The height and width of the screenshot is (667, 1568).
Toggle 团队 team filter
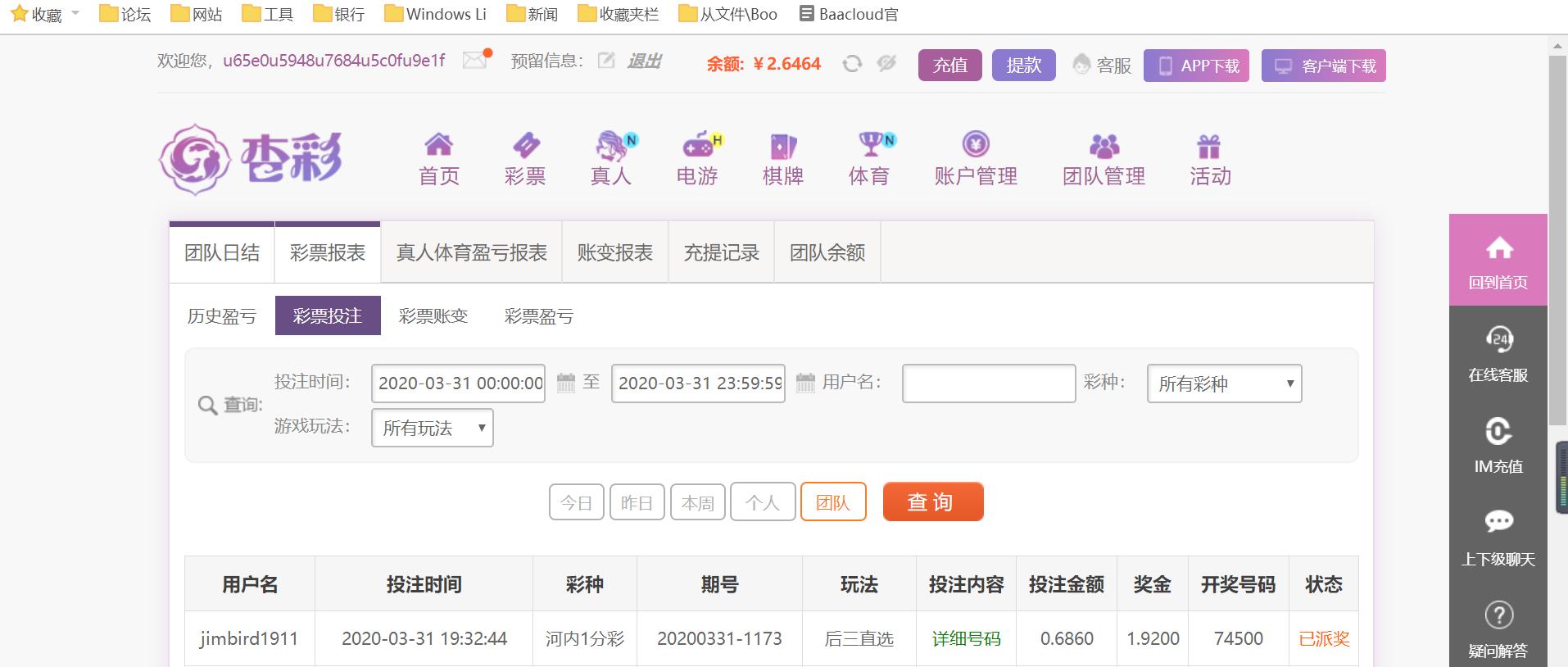[833, 501]
